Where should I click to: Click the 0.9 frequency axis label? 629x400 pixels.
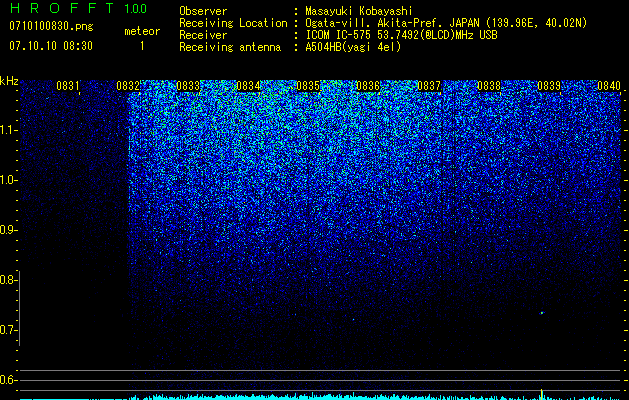8,230
